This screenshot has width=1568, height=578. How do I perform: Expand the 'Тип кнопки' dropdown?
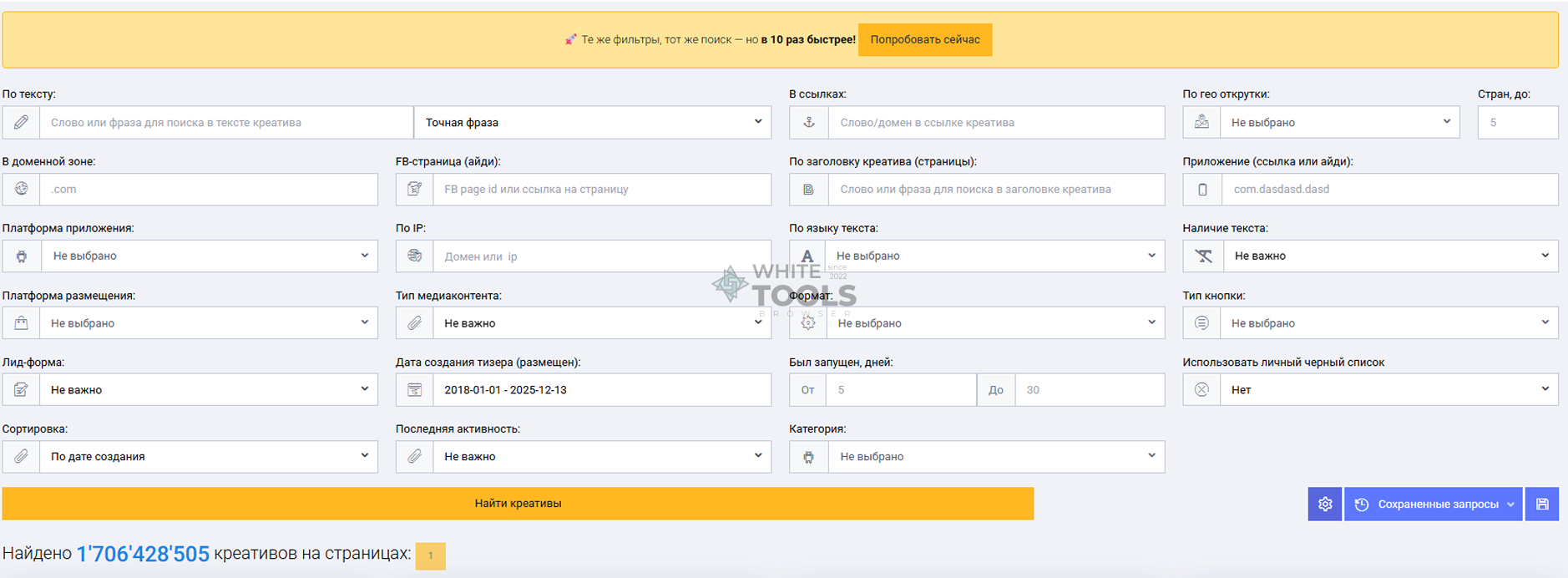click(1389, 323)
